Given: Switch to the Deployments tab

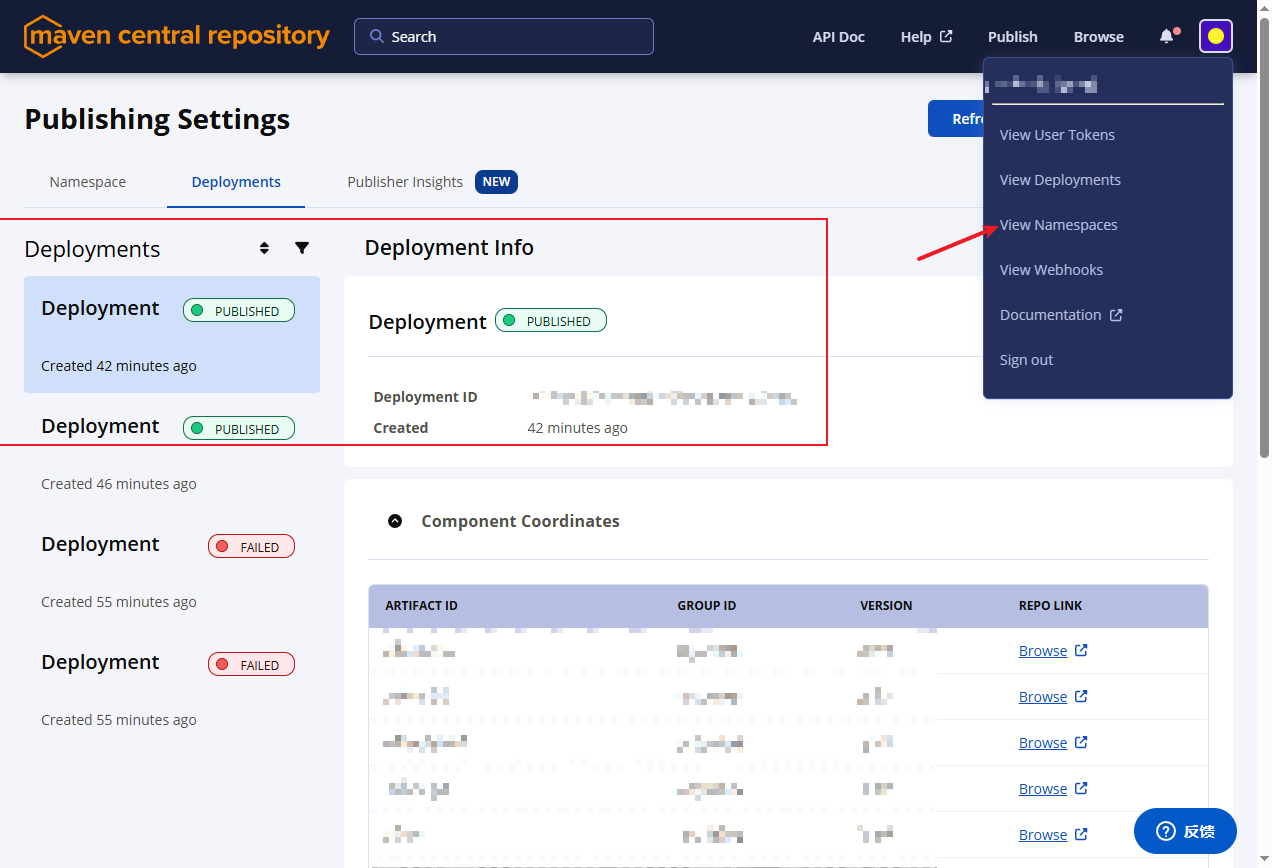Looking at the screenshot, I should (x=236, y=182).
